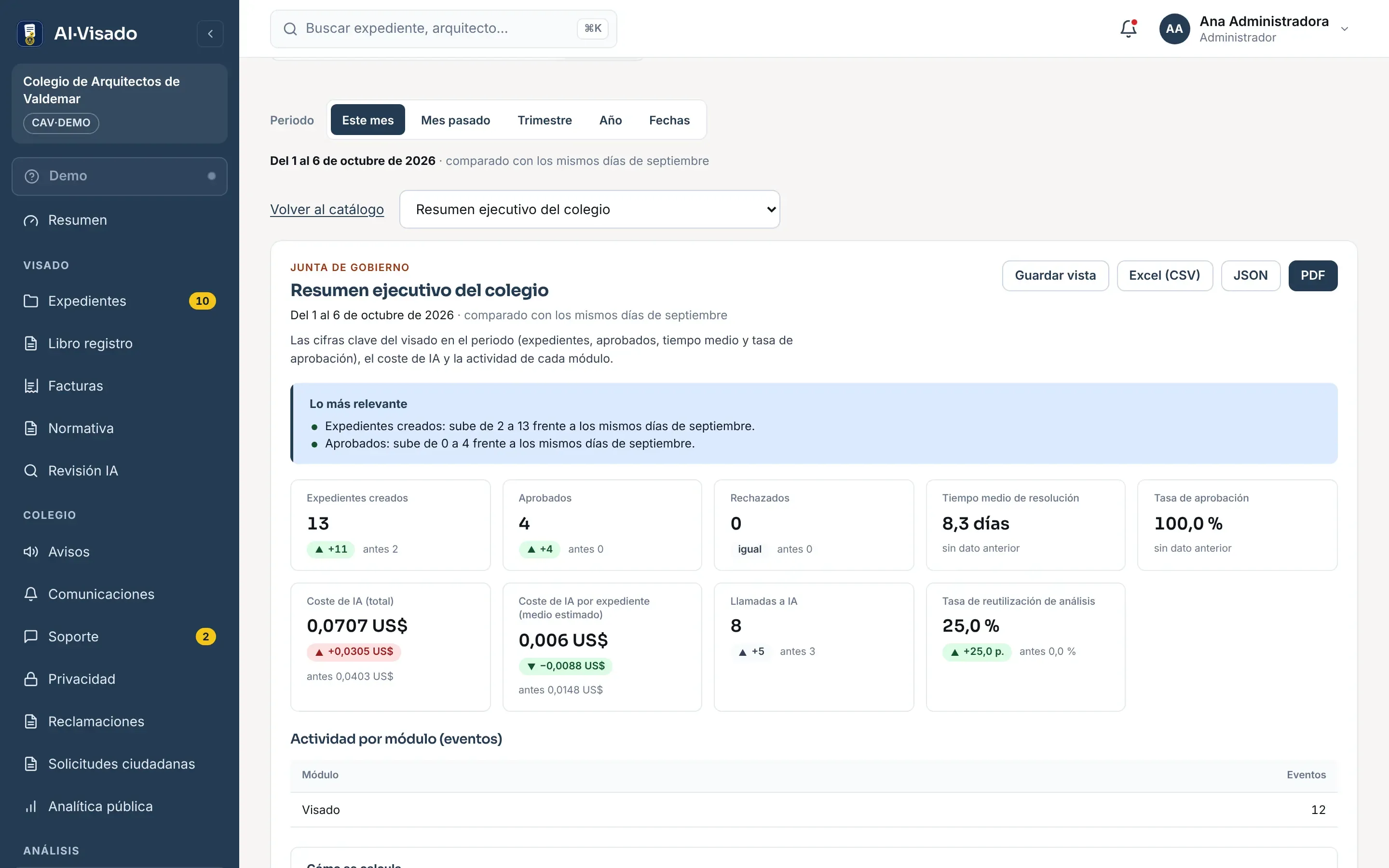Screen dimensions: 1389x868
Task: Click the Expedientes badge showing 10
Action: click(x=202, y=301)
